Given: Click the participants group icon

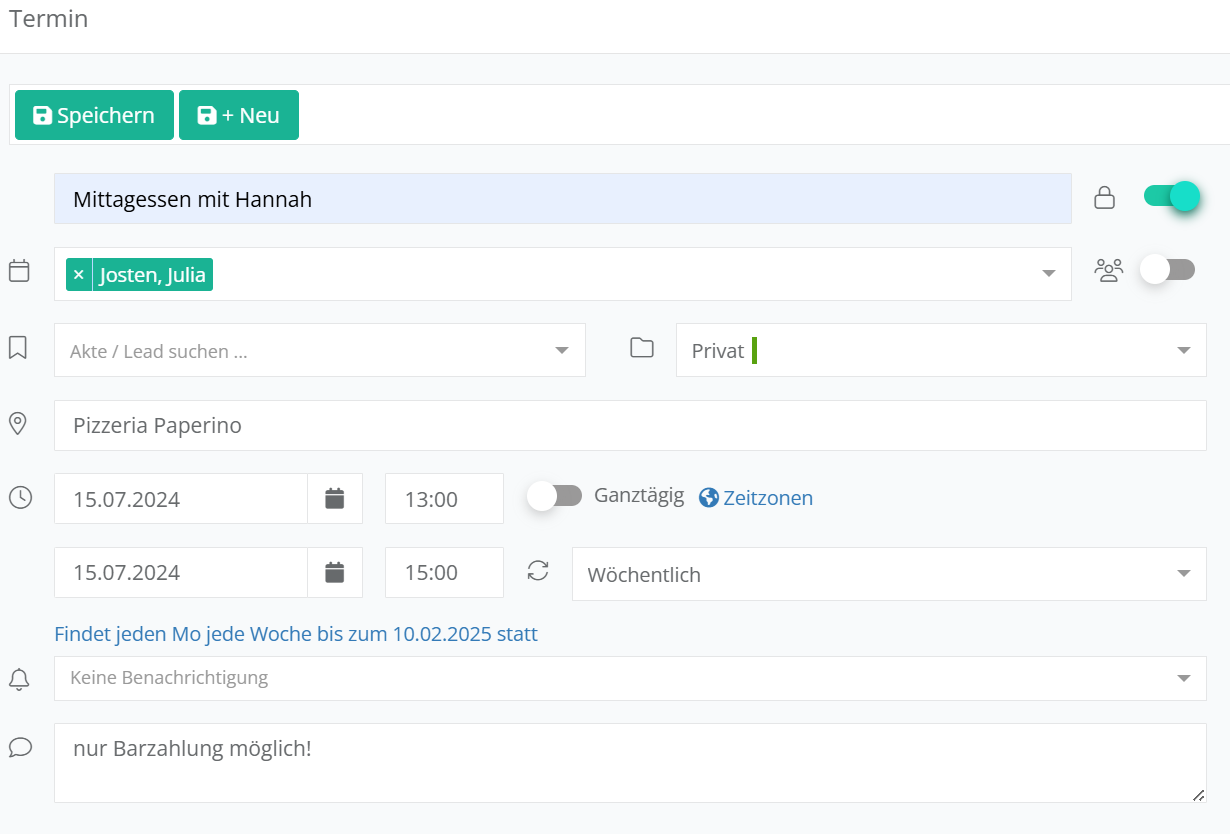Looking at the screenshot, I should pos(1108,271).
